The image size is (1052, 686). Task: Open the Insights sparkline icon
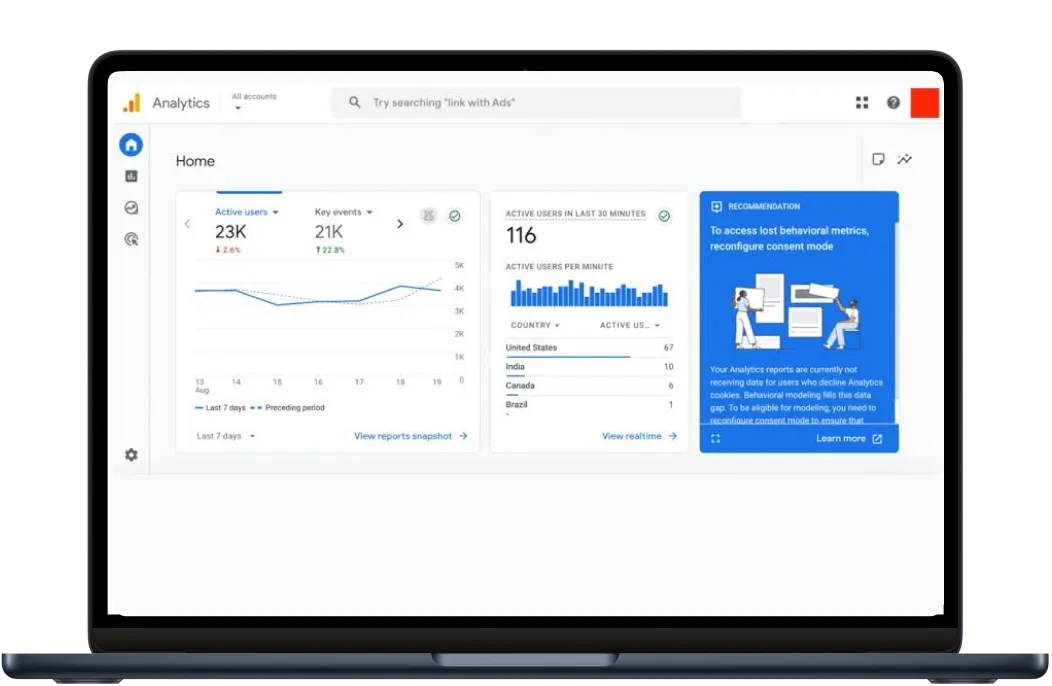point(904,159)
